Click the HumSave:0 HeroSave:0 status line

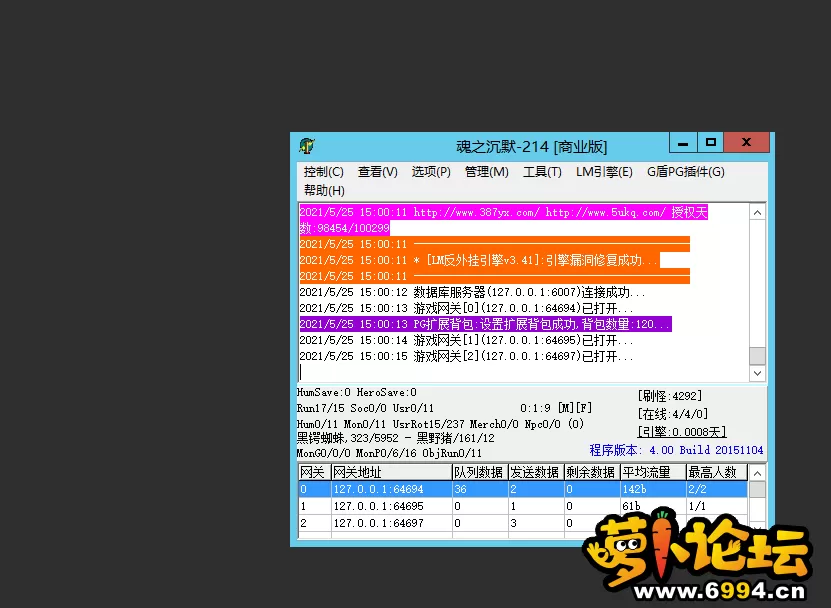tap(357, 392)
